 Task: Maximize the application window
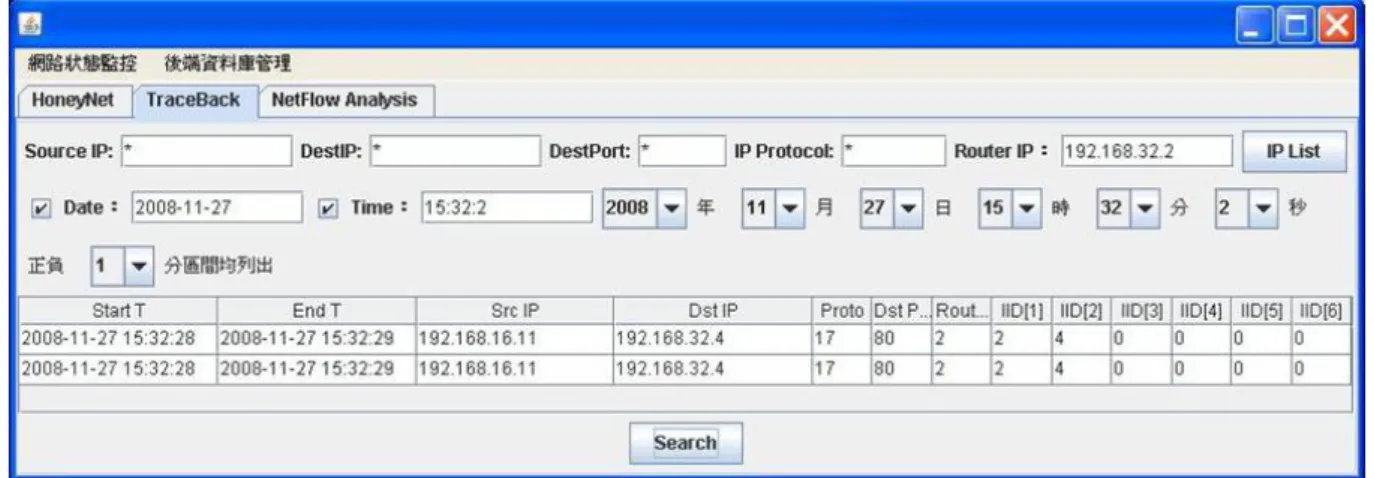pos(1295,23)
